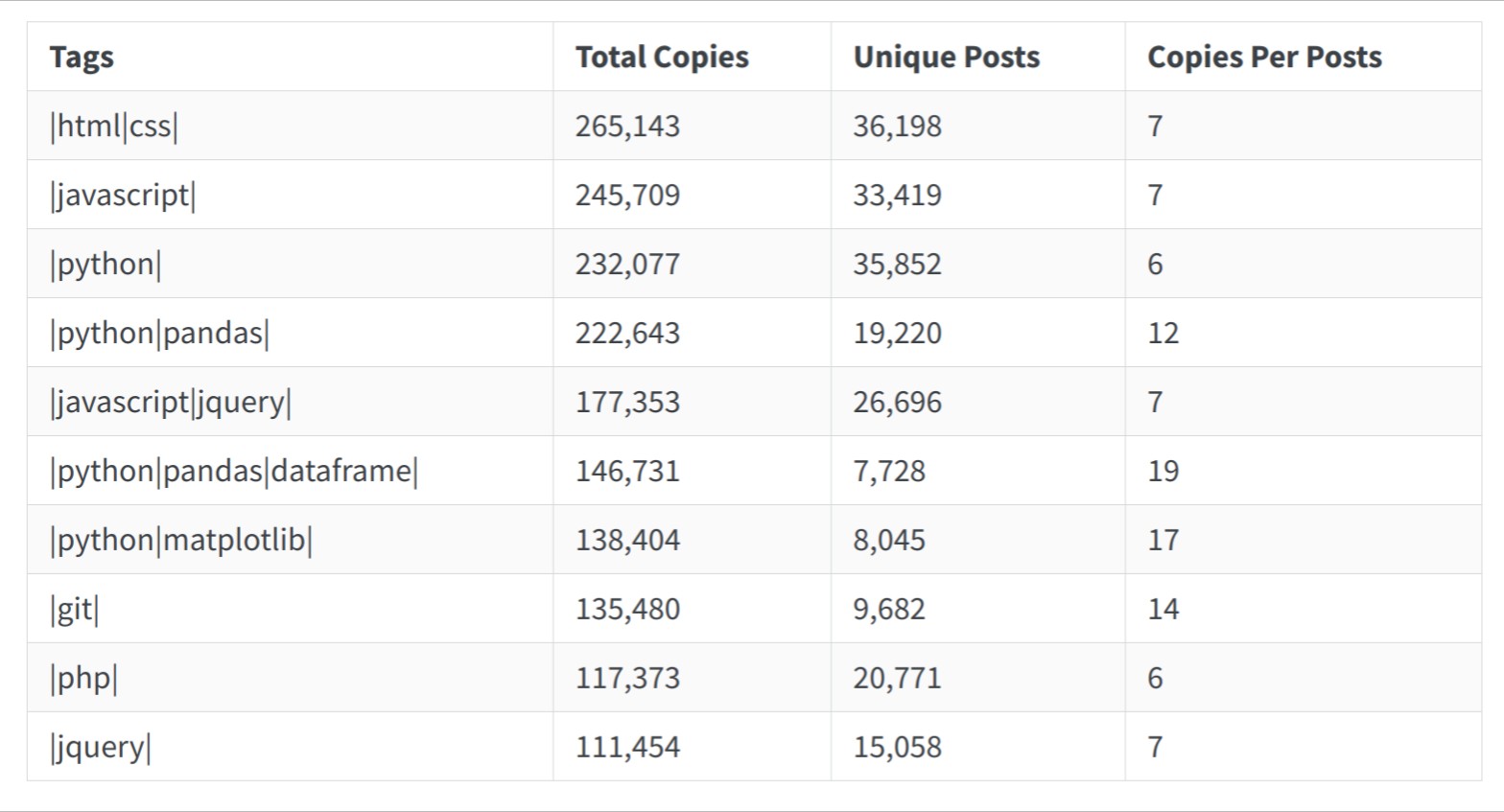The height and width of the screenshot is (812, 1504).
Task: Select the 245,709 total copies cell
Action: click(x=627, y=196)
